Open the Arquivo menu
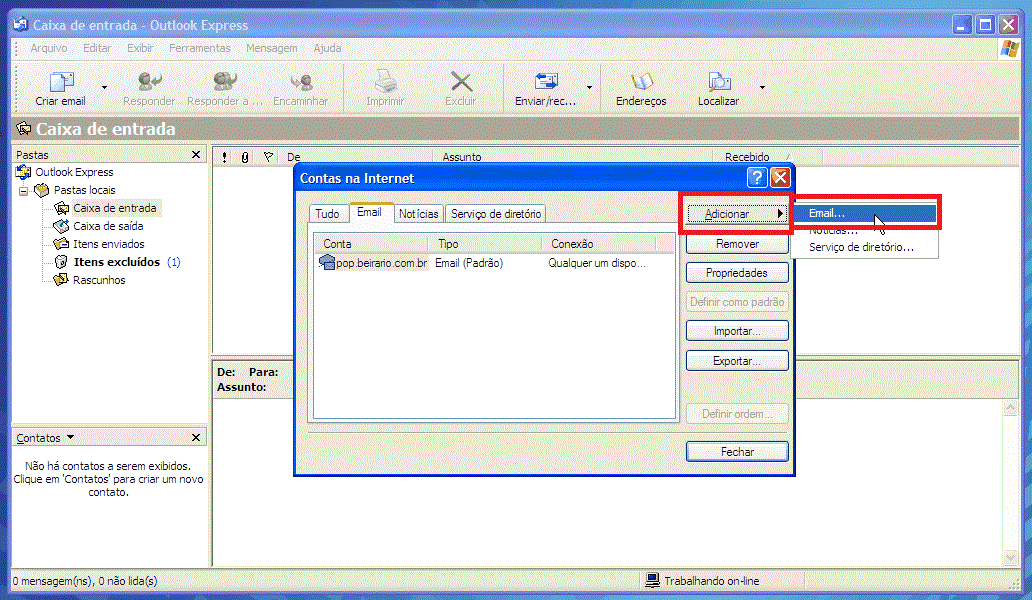This screenshot has width=1032, height=600. coord(49,48)
